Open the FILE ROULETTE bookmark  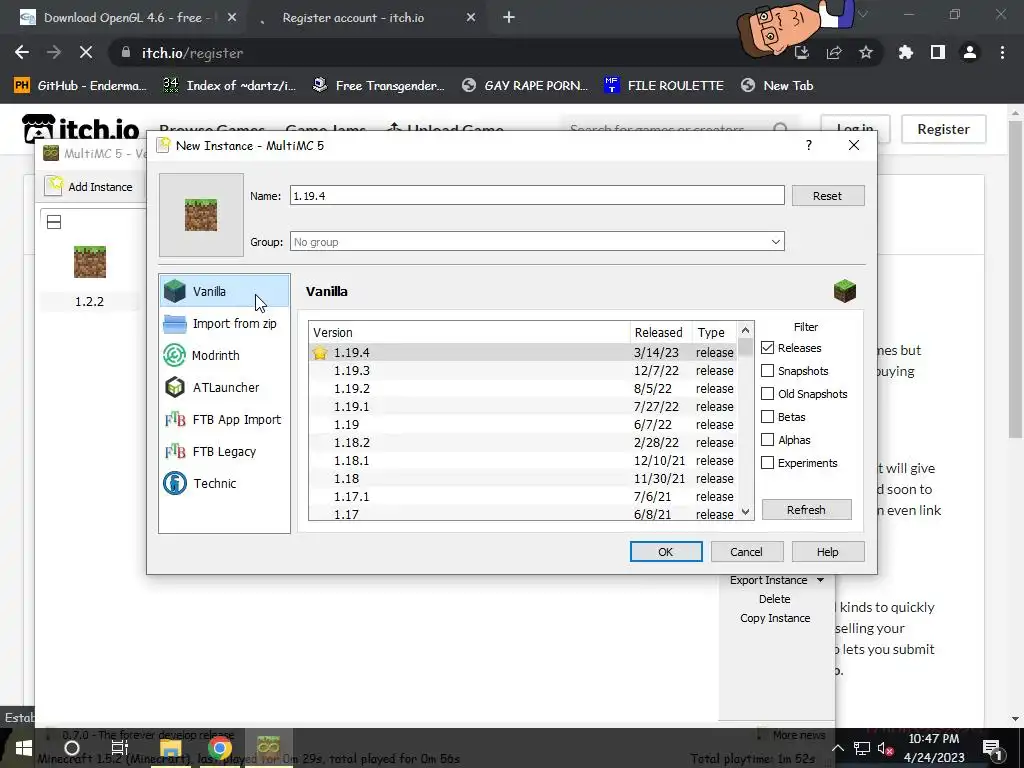coord(664,86)
